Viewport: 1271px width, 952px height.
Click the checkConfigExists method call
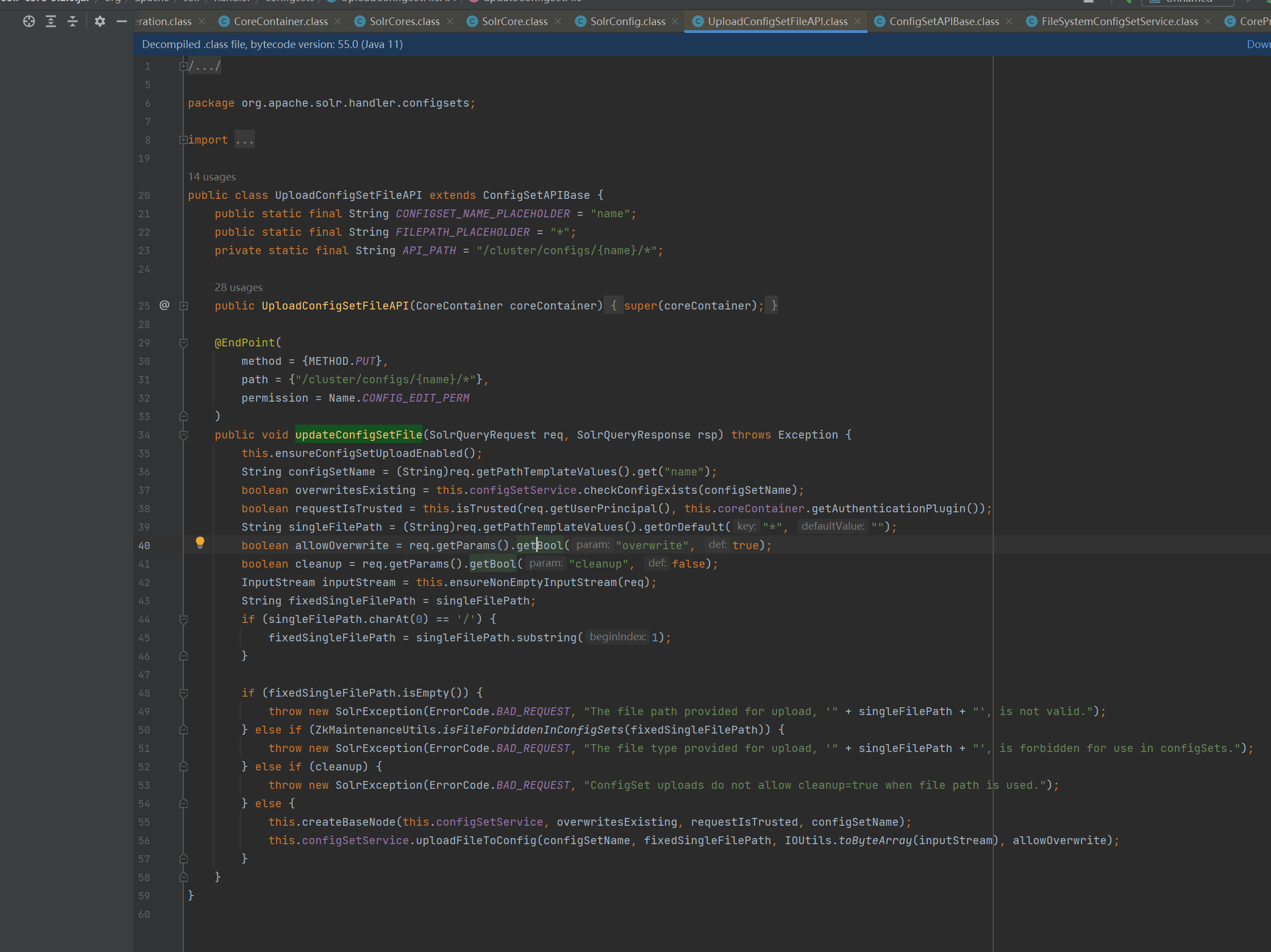click(x=640, y=490)
